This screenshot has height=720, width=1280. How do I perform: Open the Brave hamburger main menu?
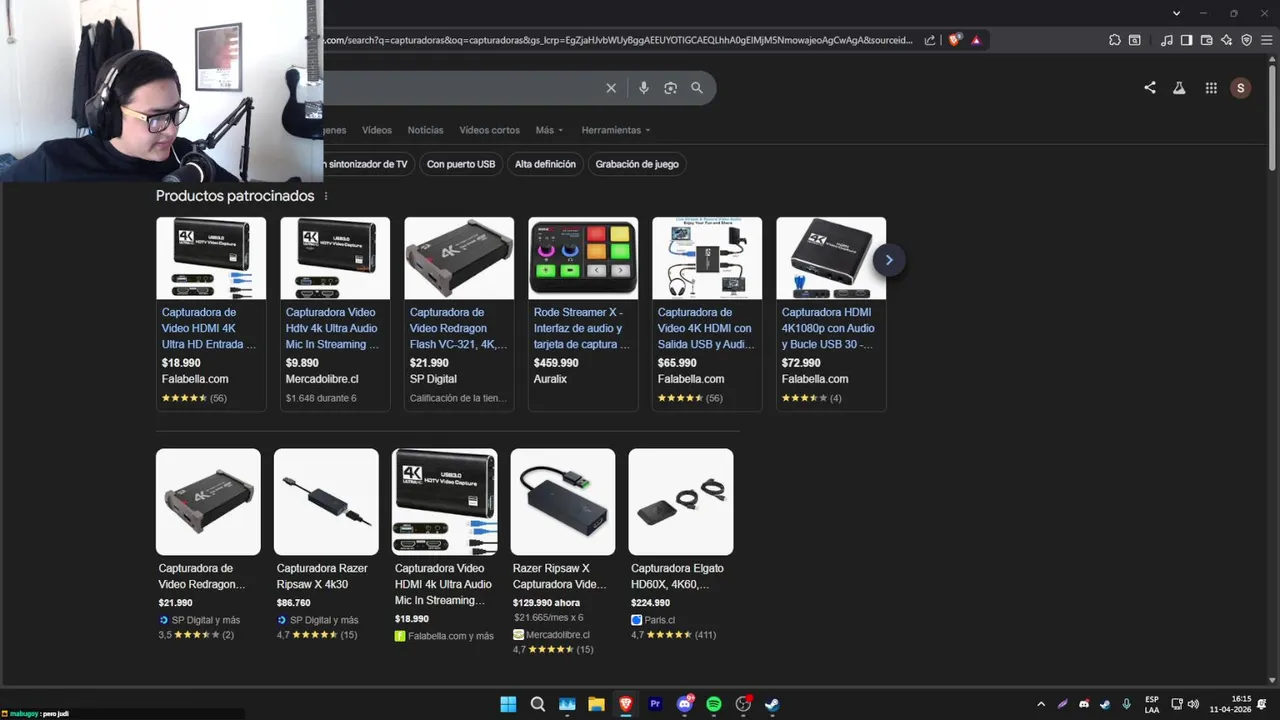(x=1266, y=40)
